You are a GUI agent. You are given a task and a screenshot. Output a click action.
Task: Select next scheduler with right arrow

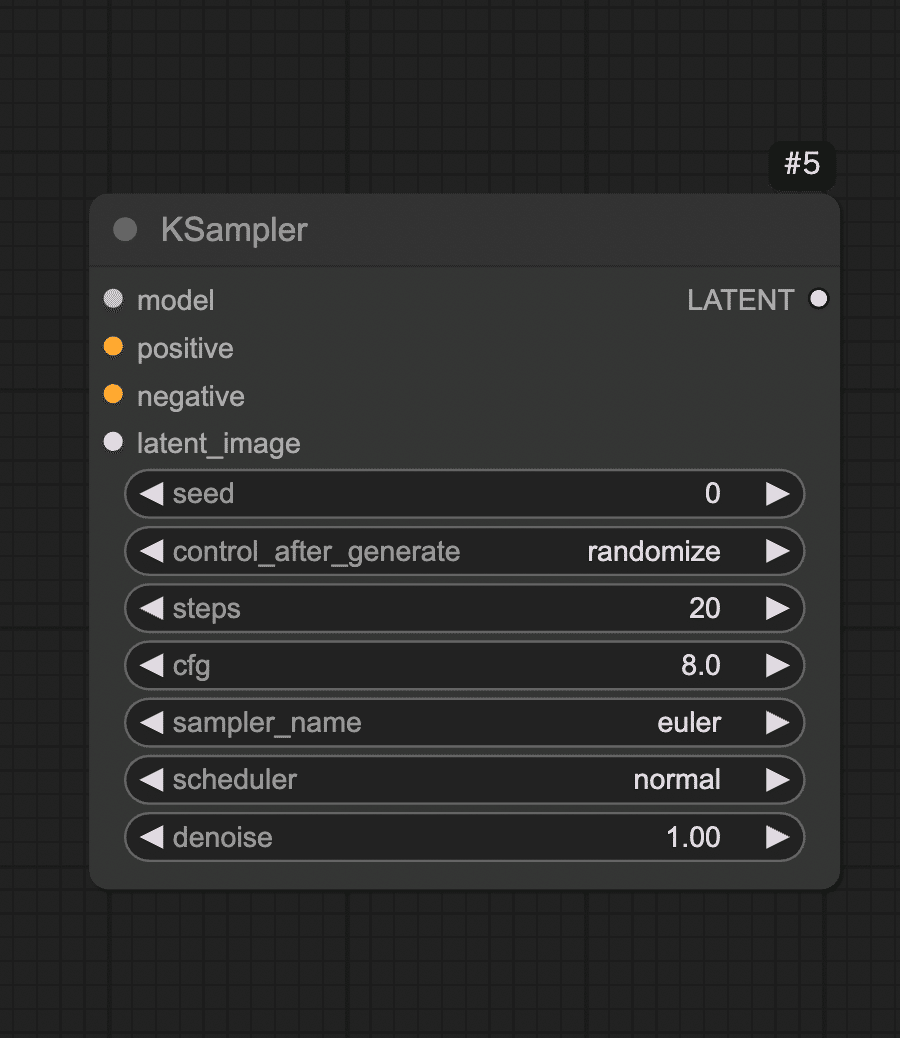click(x=778, y=780)
